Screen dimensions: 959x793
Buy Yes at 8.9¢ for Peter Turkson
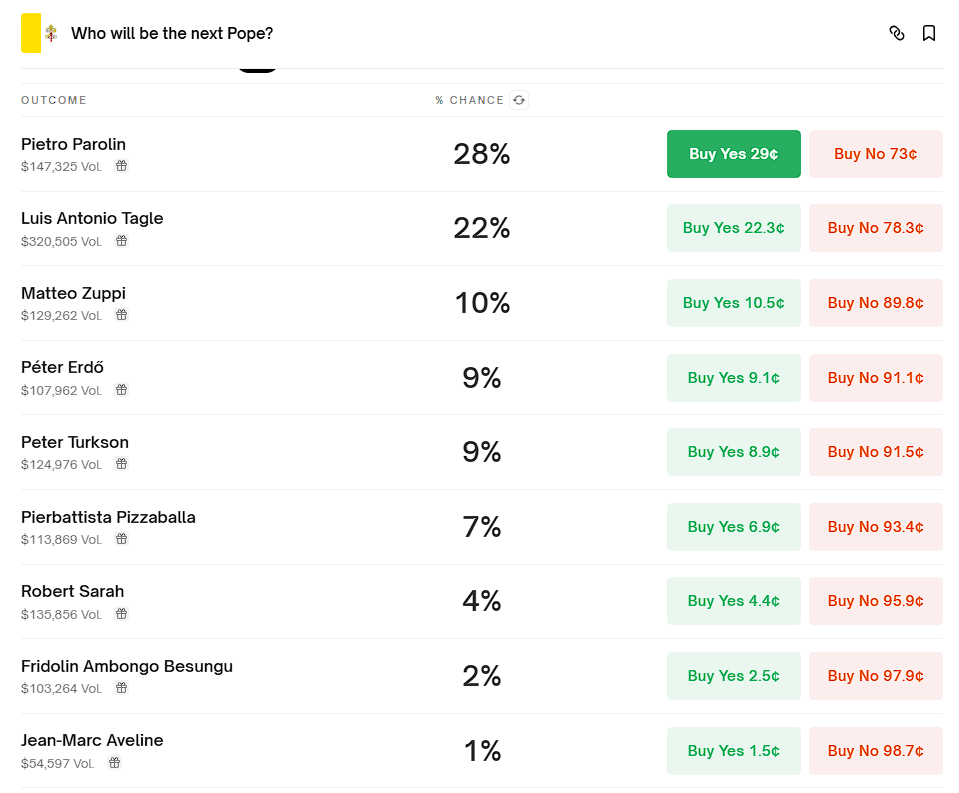(x=733, y=452)
